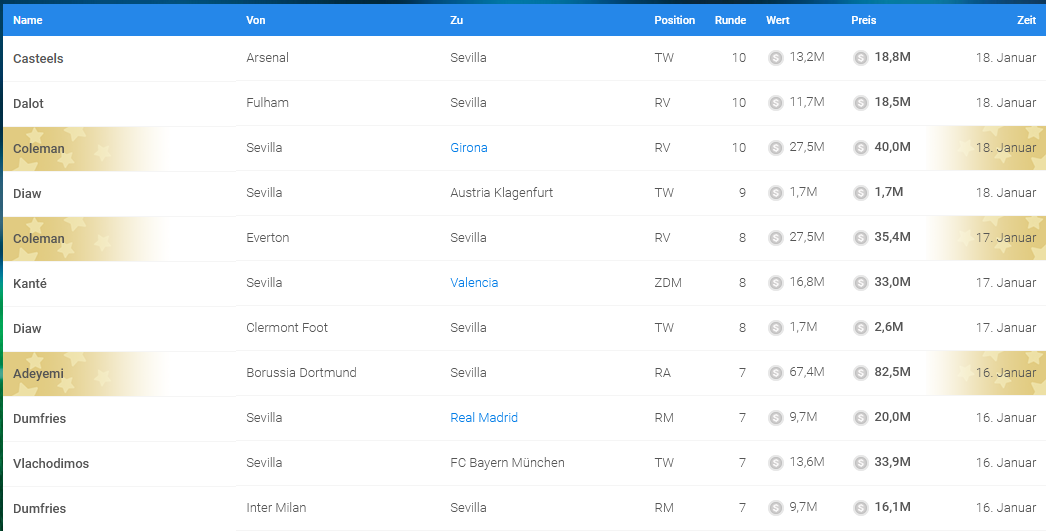Screen dimensions: 1046x531
Task: Click the coin icon beside Casteels' 18,8M price
Action: point(861,58)
